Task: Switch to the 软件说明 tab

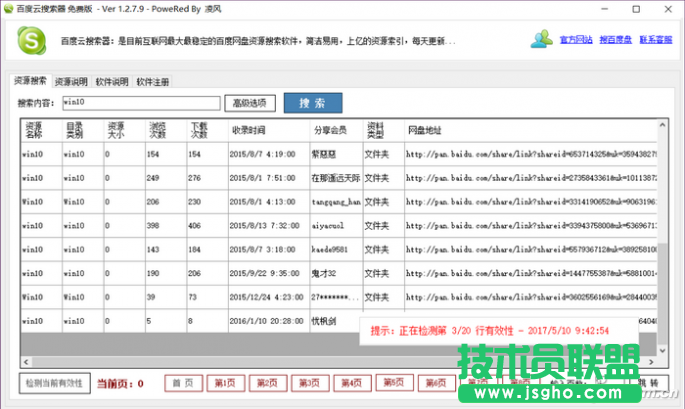Action: pyautogui.click(x=112, y=82)
